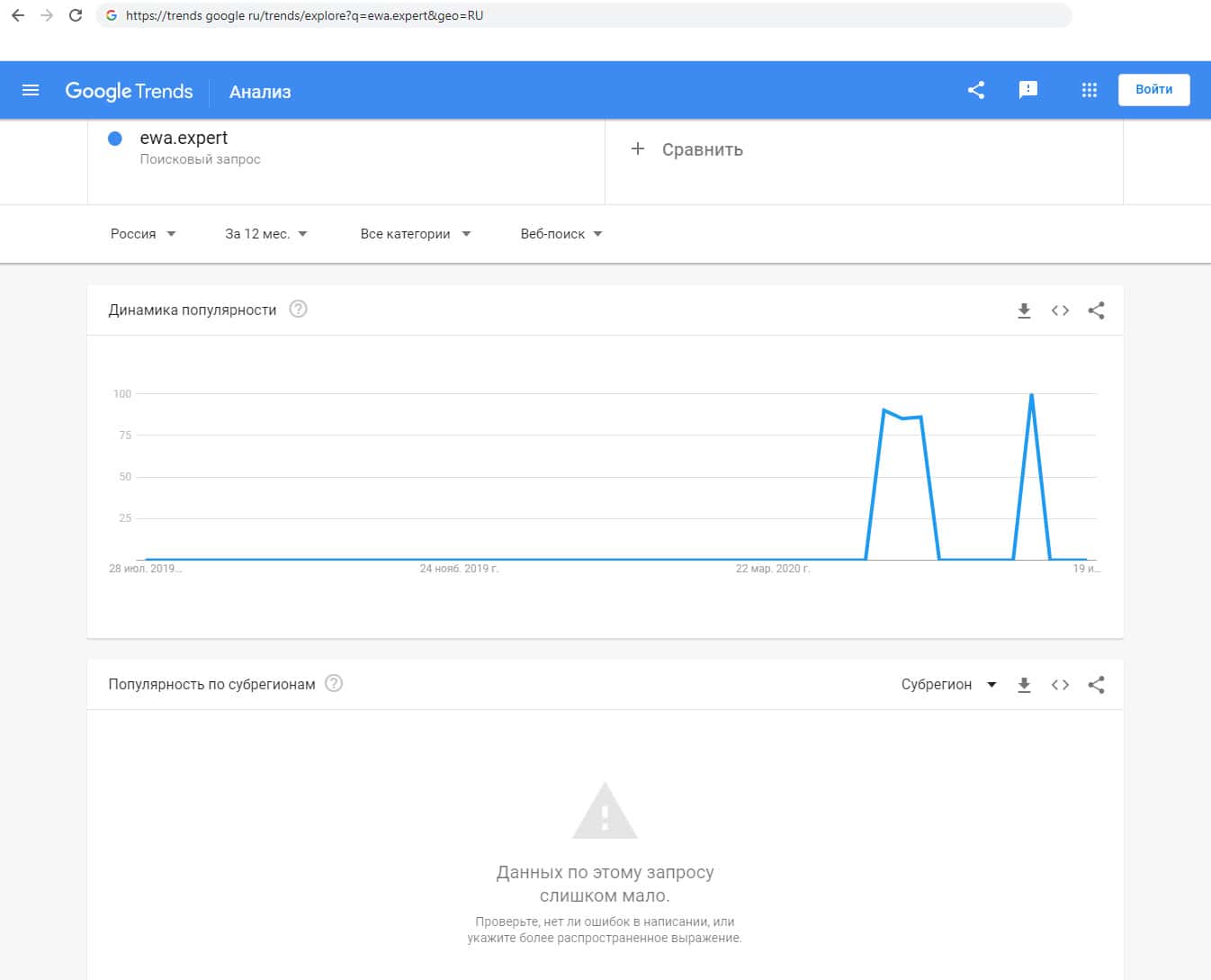
Task: Open the Веб-поиск search type dropdown
Action: tap(561, 234)
